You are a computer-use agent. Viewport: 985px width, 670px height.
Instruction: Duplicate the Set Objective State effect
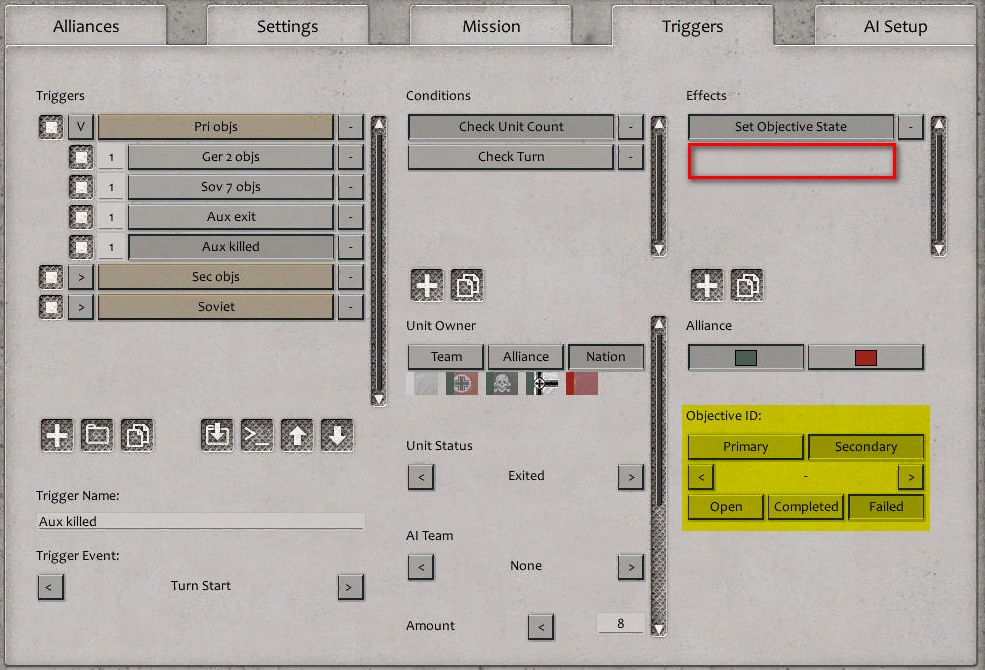tap(747, 284)
